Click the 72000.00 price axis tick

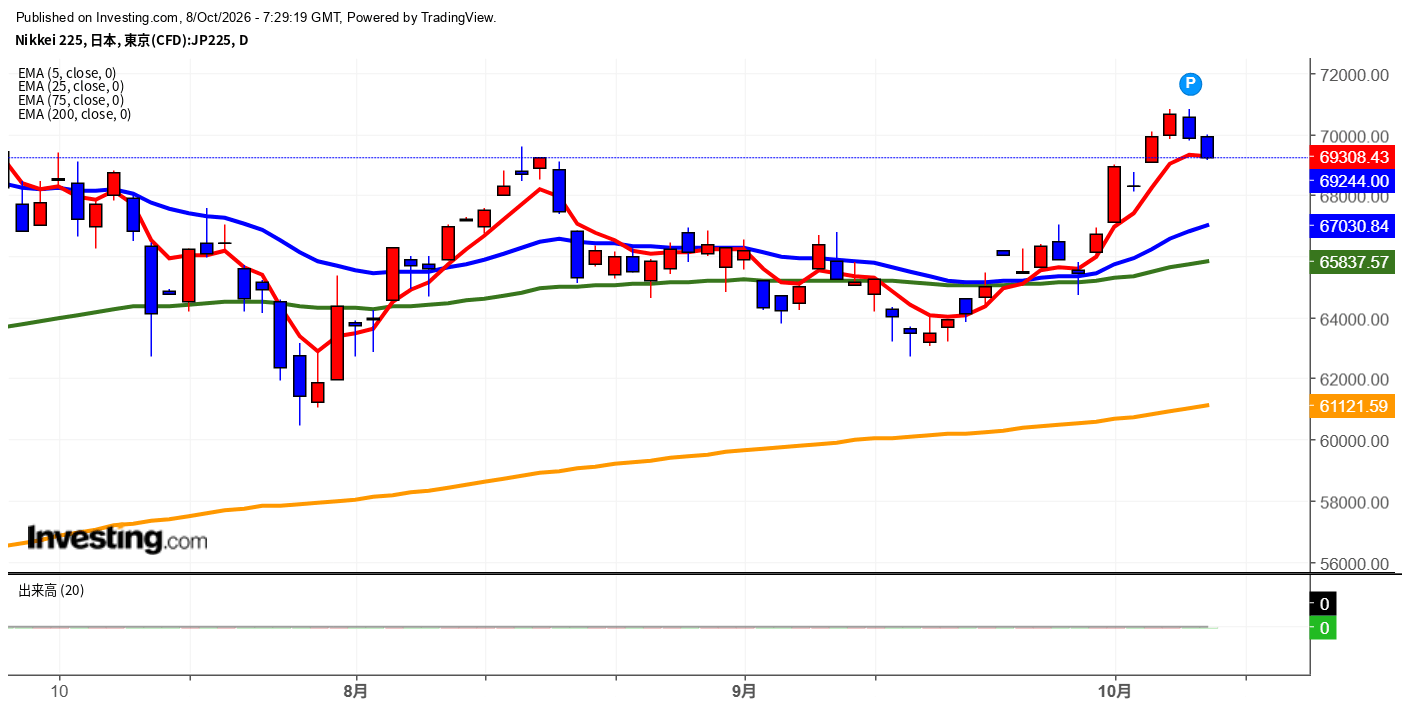[x=1353, y=75]
